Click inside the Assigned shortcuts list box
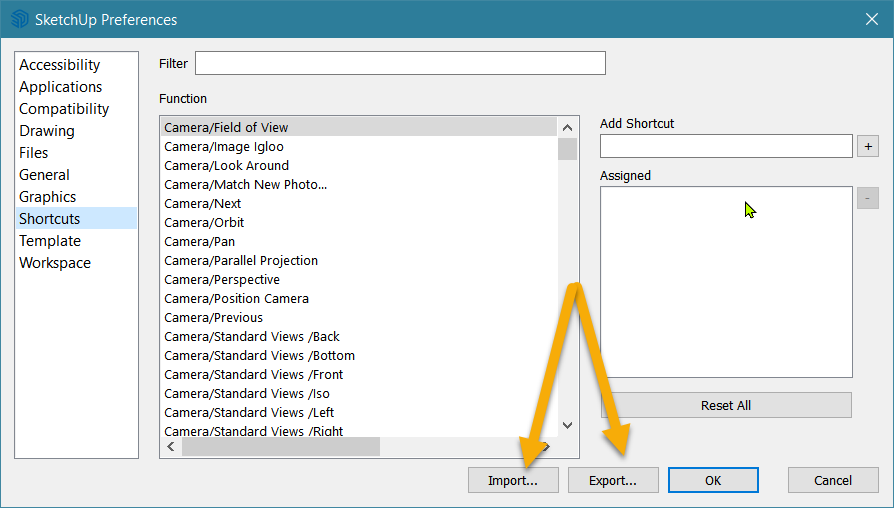Viewport: 894px width, 508px height. (x=726, y=282)
